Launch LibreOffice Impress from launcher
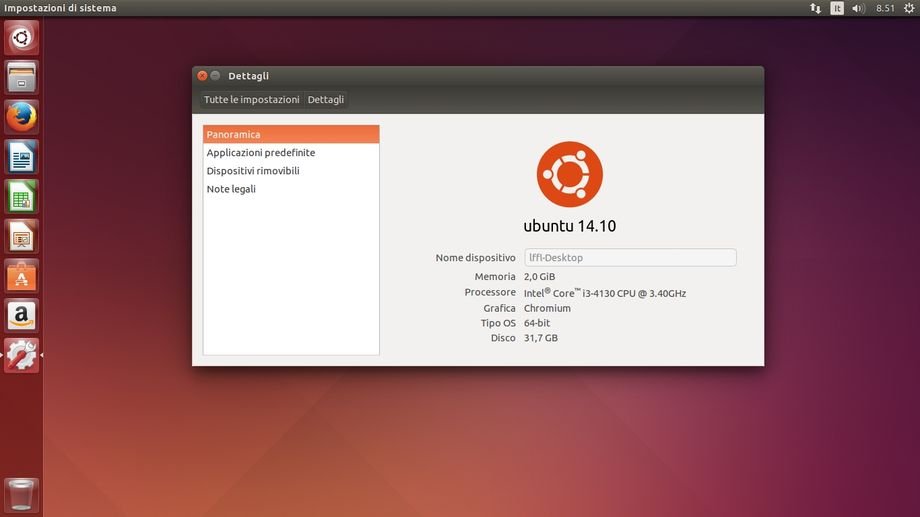Viewport: 920px width, 517px height. 21,237
